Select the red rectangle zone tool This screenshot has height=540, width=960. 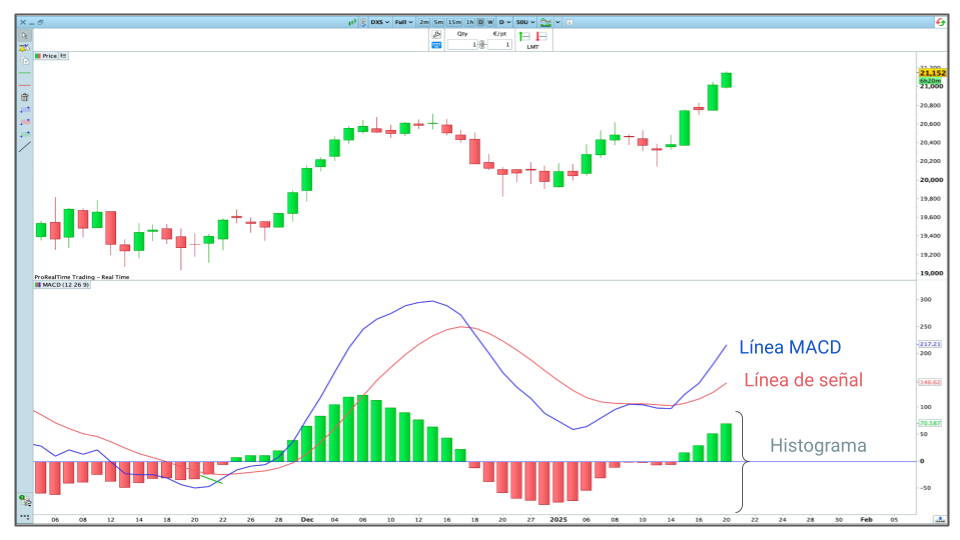[x=24, y=122]
